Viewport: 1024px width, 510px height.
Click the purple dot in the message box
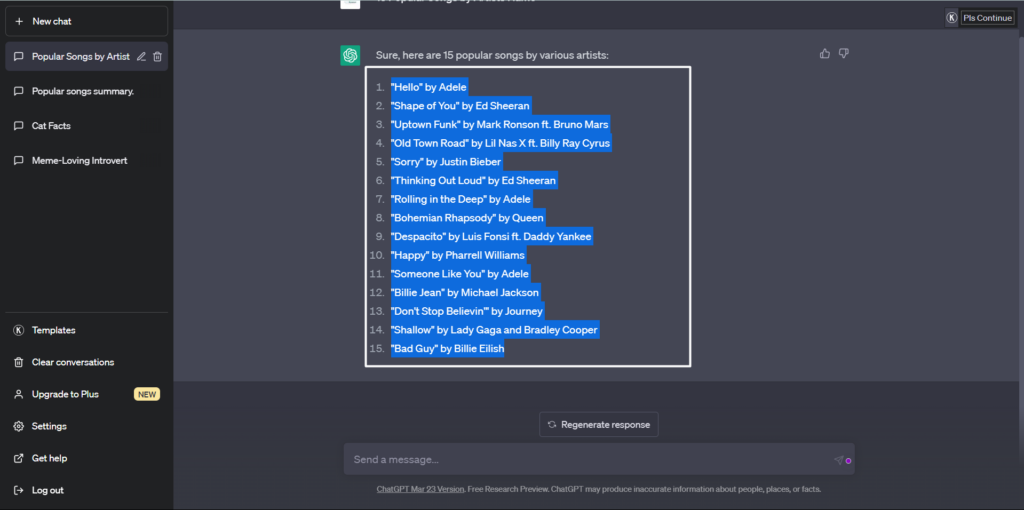click(848, 461)
